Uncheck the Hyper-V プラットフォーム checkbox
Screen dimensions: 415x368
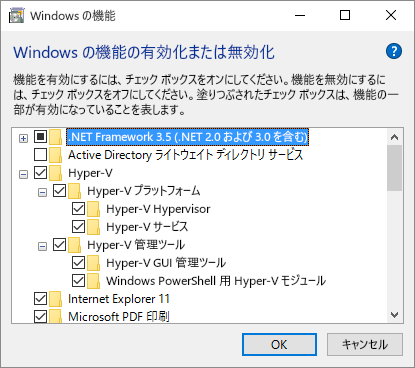59,191
